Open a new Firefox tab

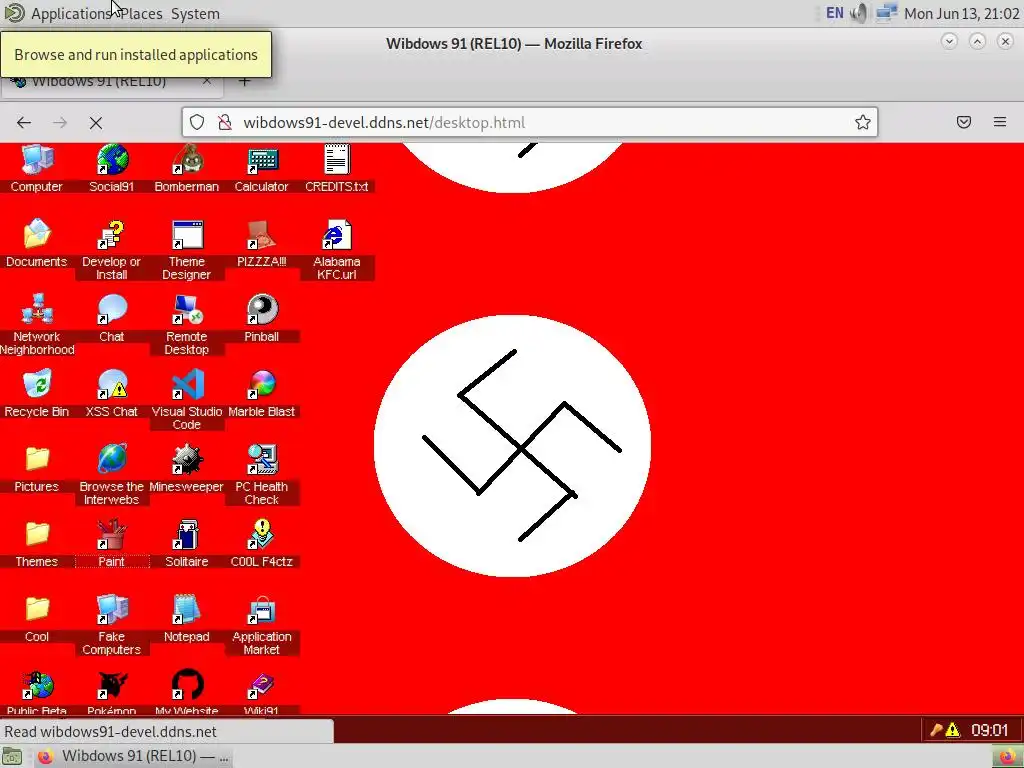point(245,82)
